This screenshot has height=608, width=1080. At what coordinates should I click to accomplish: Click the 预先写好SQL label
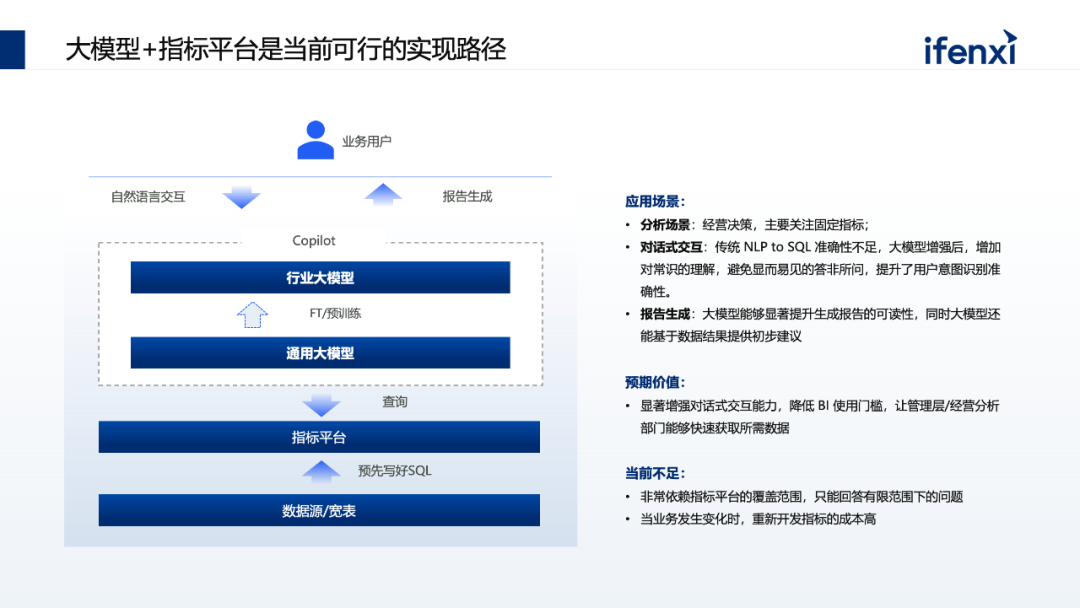pos(395,470)
